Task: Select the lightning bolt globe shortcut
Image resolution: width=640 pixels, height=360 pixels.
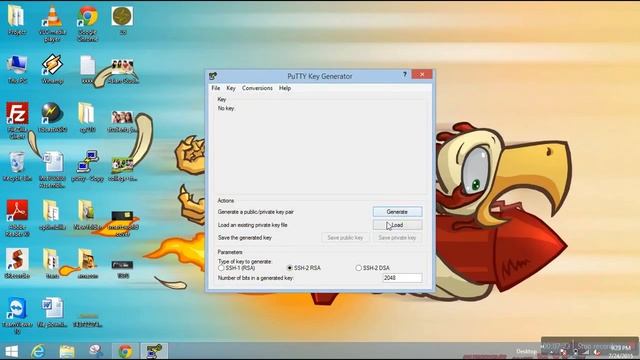Action: [x=52, y=118]
